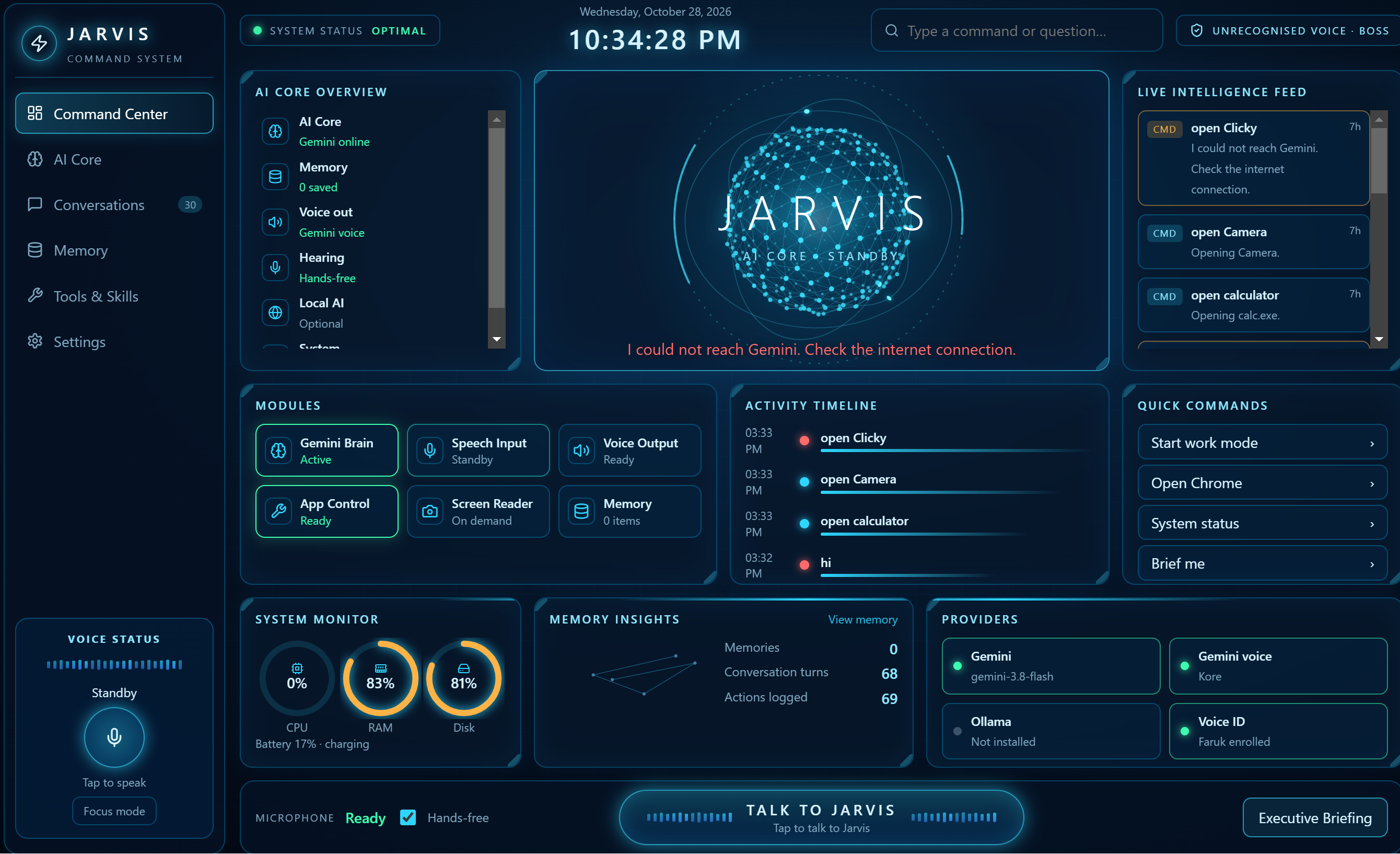Viewport: 1400px width, 854px height.
Task: Expand the Brief me command chevron
Action: [x=1372, y=564]
